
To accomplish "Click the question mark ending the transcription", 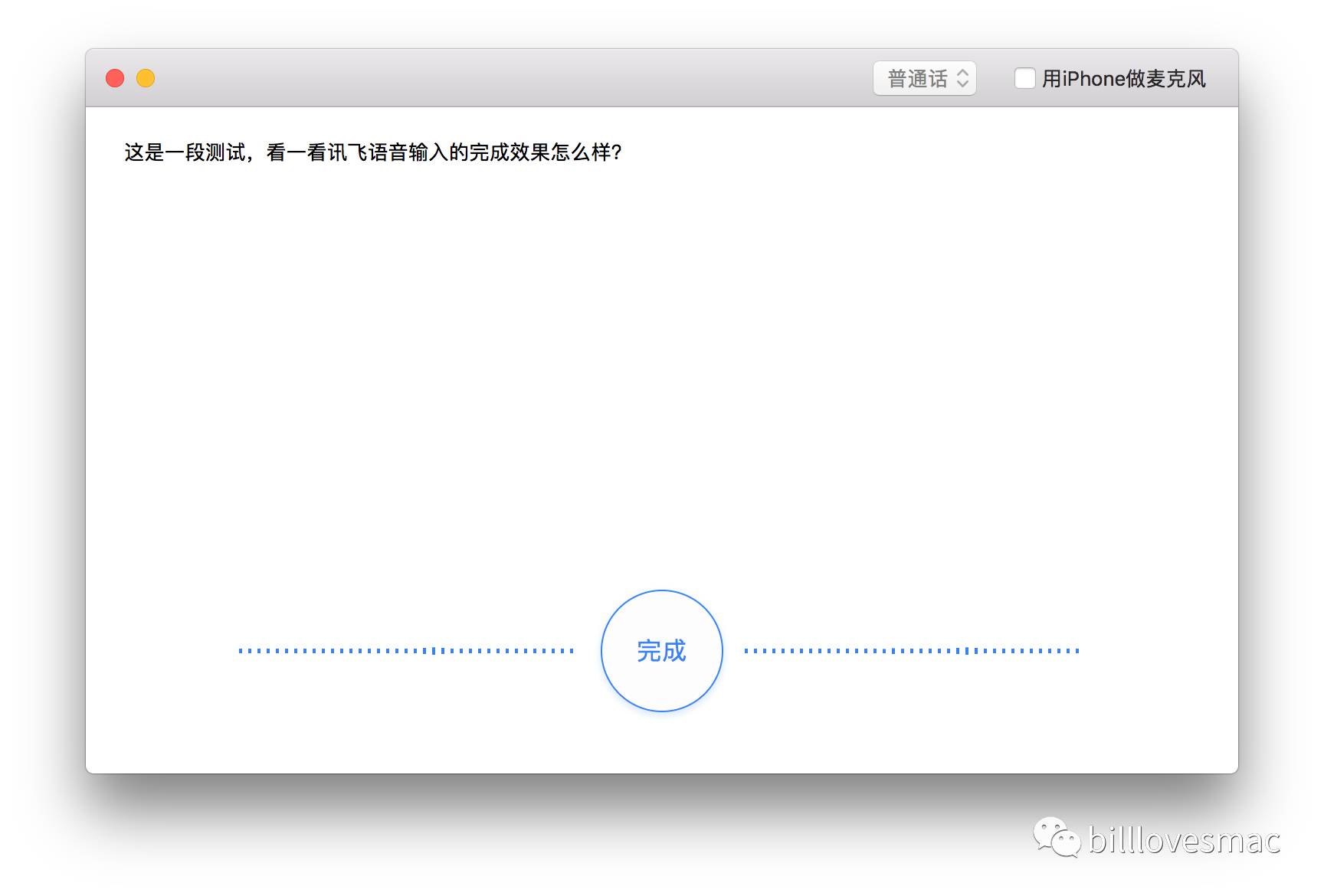I will pyautogui.click(x=617, y=152).
